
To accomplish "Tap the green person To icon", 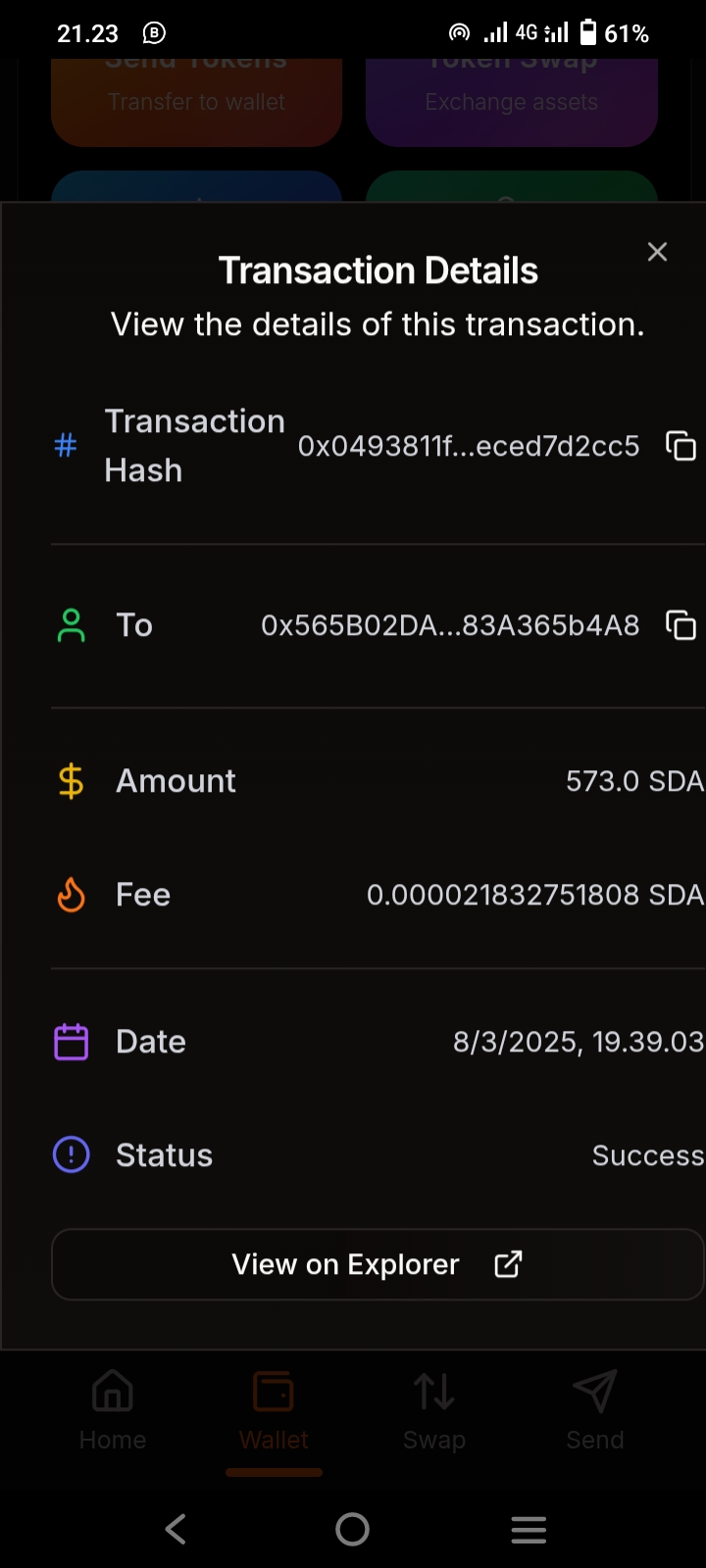I will point(71,625).
